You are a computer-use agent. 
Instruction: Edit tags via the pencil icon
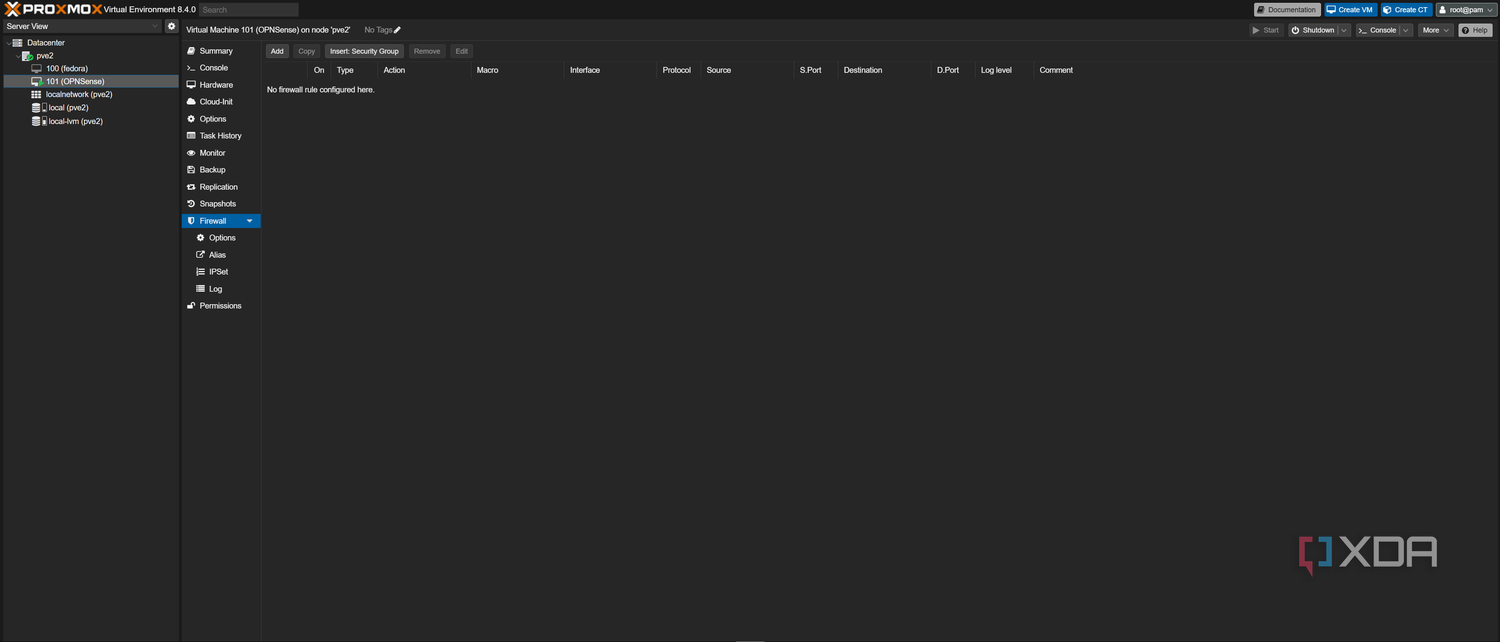pos(397,30)
